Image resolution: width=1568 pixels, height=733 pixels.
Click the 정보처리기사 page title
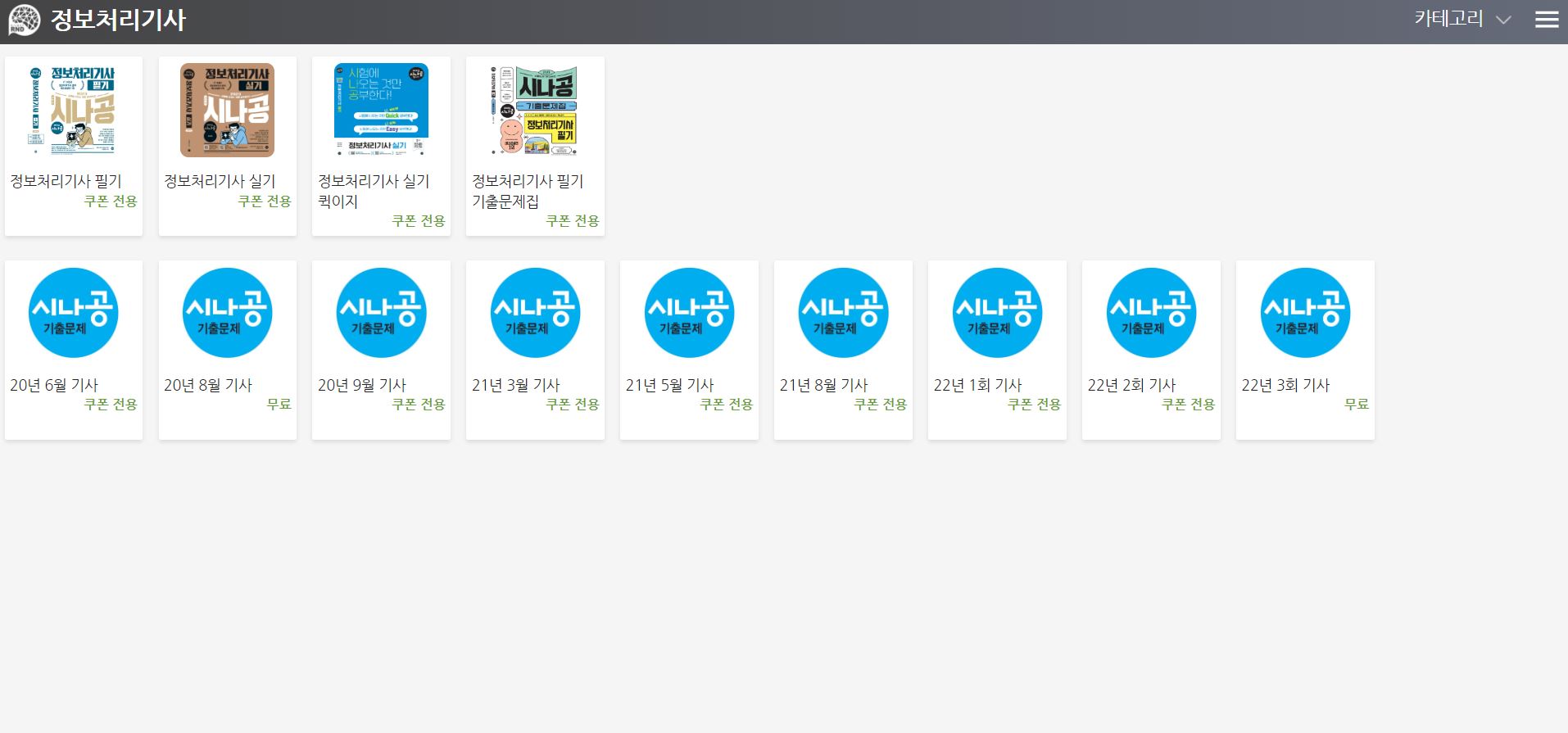pyautogui.click(x=119, y=20)
